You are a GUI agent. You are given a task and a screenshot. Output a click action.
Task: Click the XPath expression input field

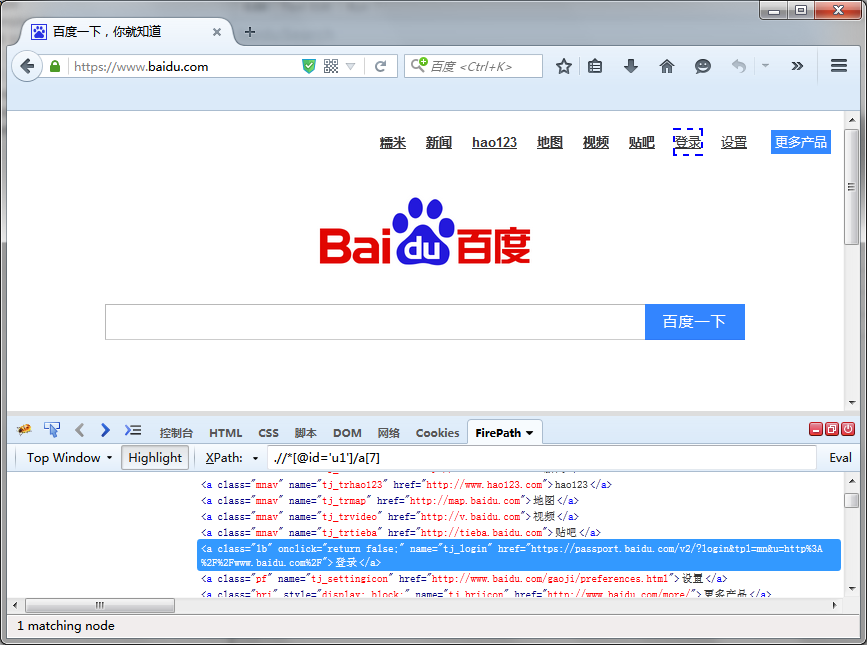click(x=542, y=458)
